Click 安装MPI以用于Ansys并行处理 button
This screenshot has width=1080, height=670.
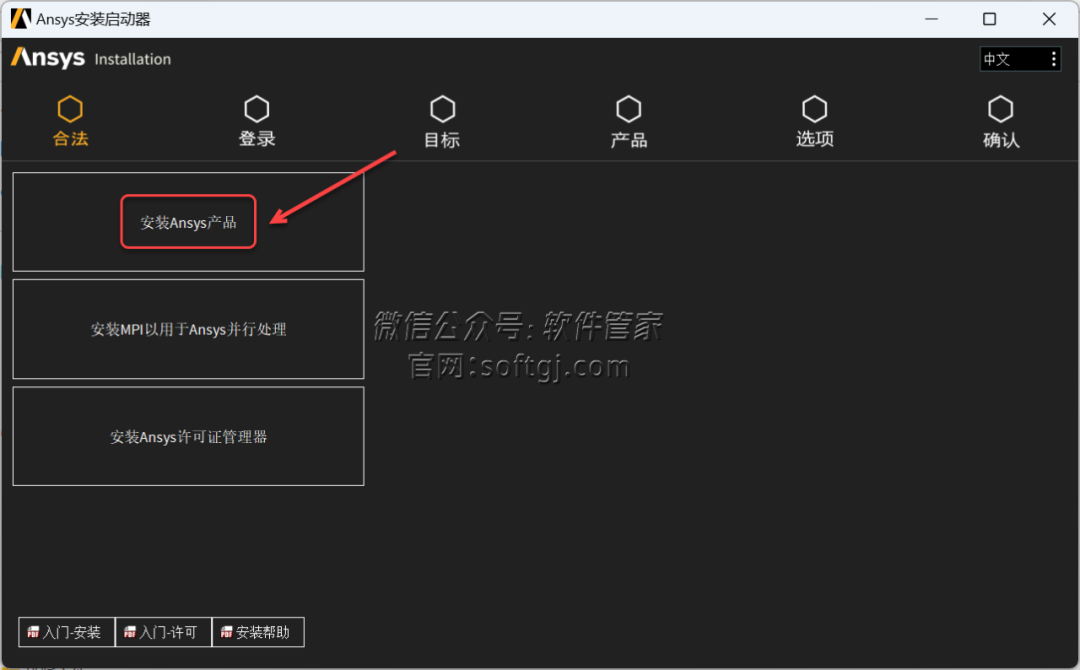[188, 329]
